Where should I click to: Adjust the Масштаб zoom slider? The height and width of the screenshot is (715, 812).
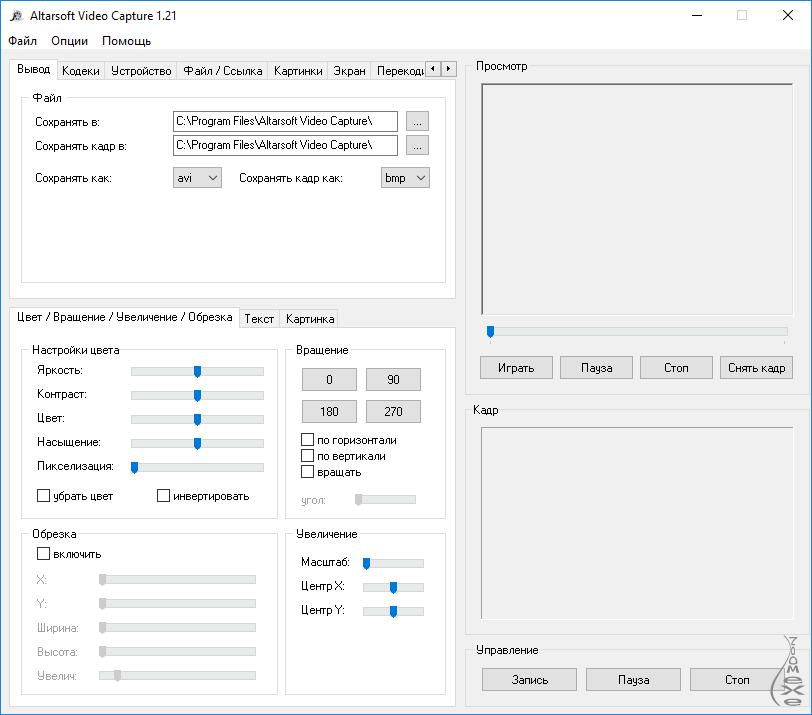pos(394,563)
